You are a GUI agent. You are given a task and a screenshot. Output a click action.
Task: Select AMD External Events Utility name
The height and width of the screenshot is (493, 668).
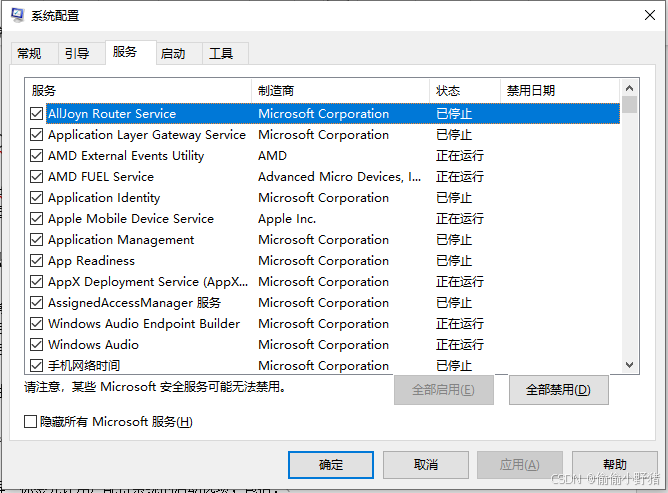(x=126, y=156)
